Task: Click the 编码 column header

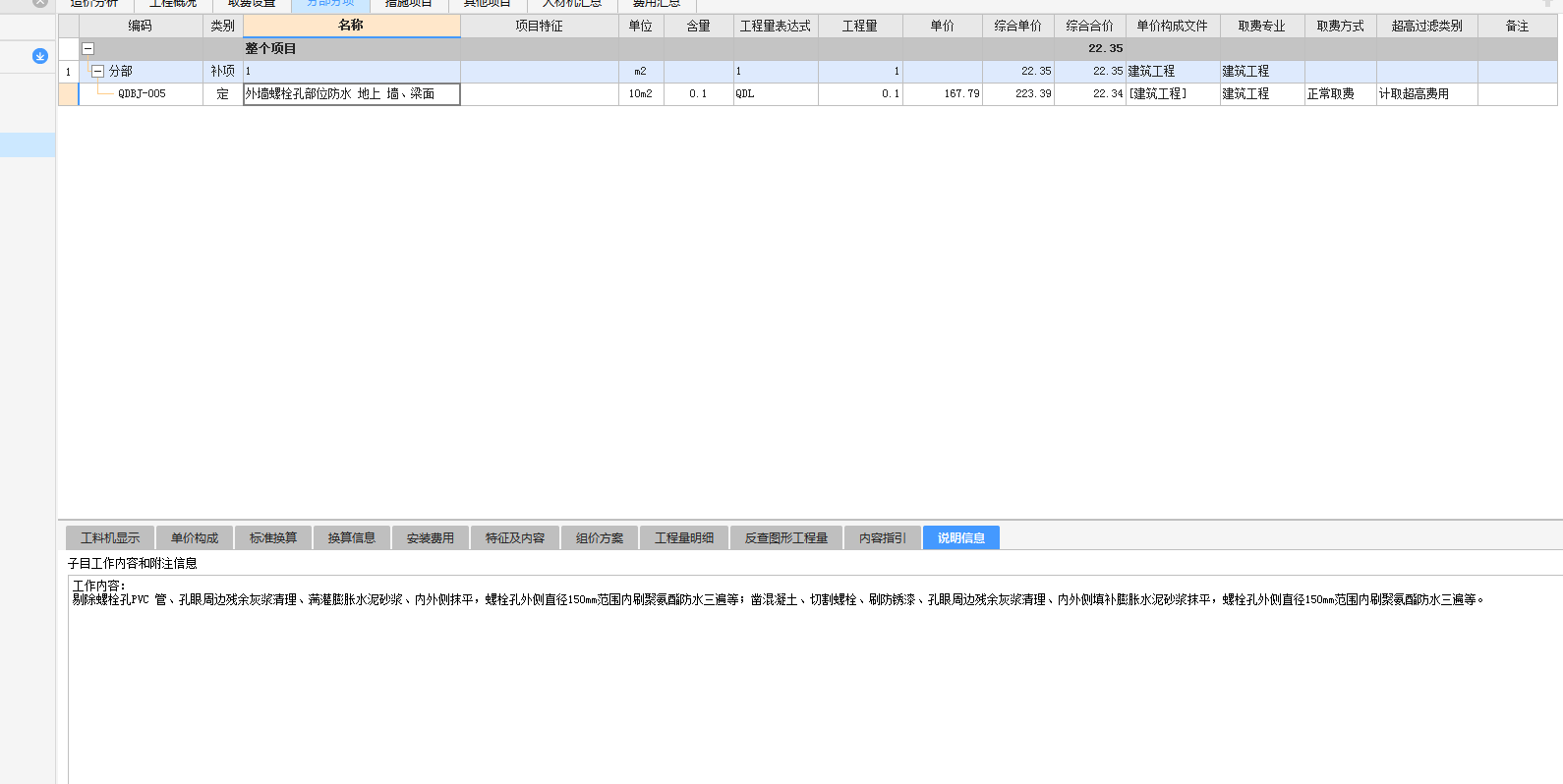Action: point(141,26)
